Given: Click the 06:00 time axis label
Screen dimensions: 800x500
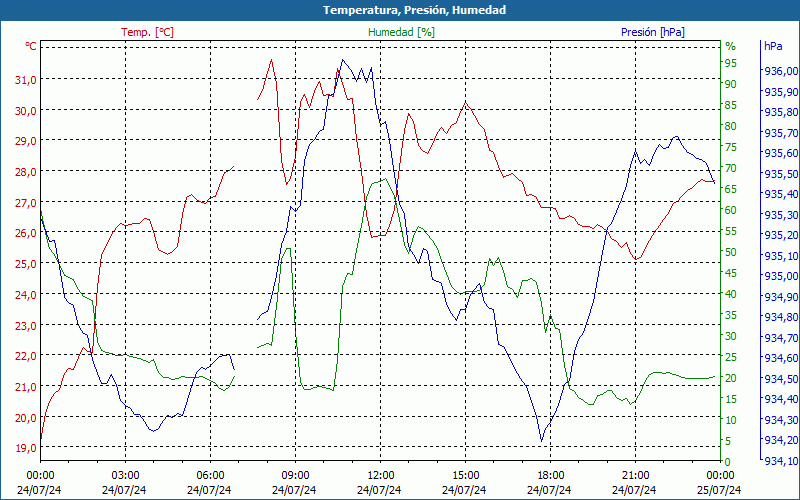Looking at the screenshot, I should point(210,474).
